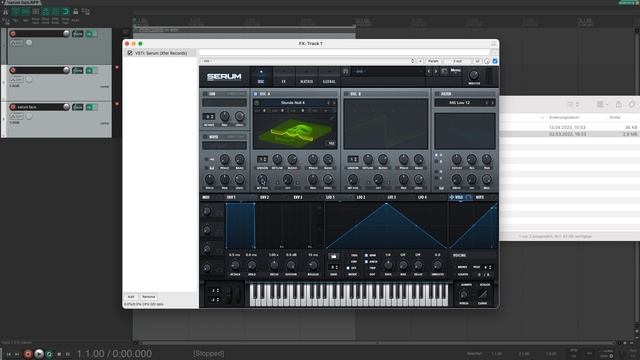This screenshot has height=360, width=640.
Task: Click the OSC A 3D wavetable display
Action: click(295, 130)
